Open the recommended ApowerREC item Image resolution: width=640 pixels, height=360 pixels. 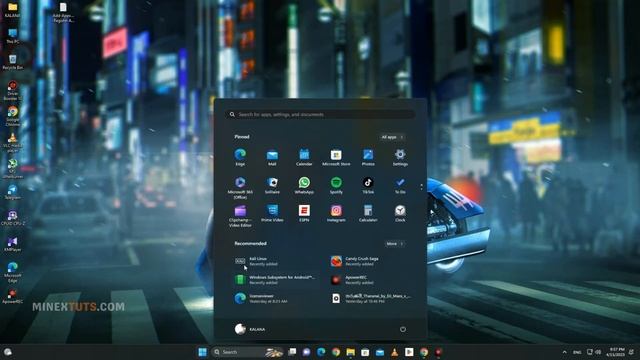(371, 280)
